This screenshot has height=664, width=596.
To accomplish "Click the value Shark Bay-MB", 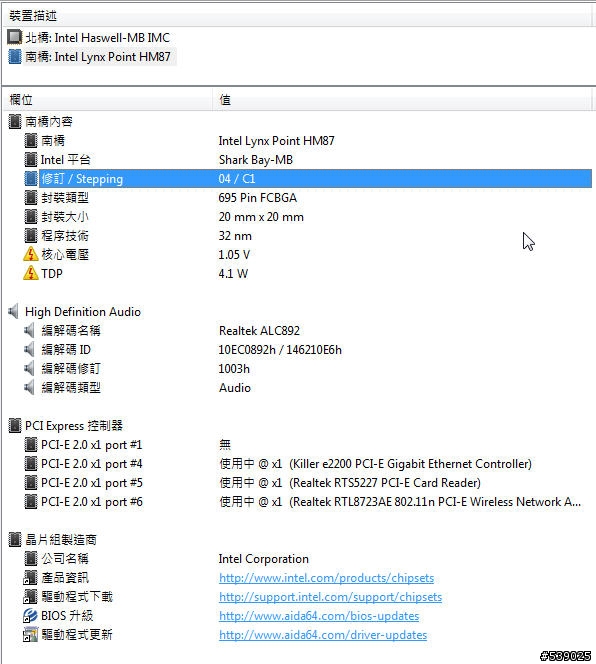I will coord(256,160).
